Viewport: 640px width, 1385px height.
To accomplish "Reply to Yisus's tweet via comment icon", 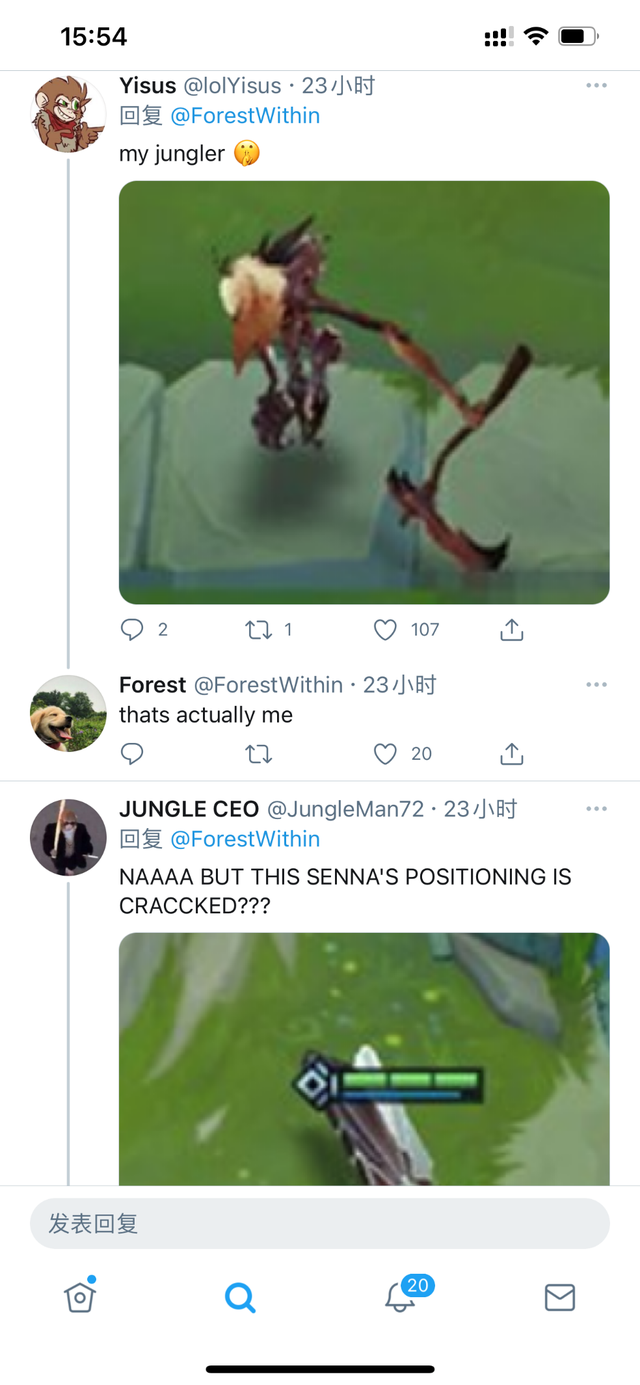I will pyautogui.click(x=132, y=629).
